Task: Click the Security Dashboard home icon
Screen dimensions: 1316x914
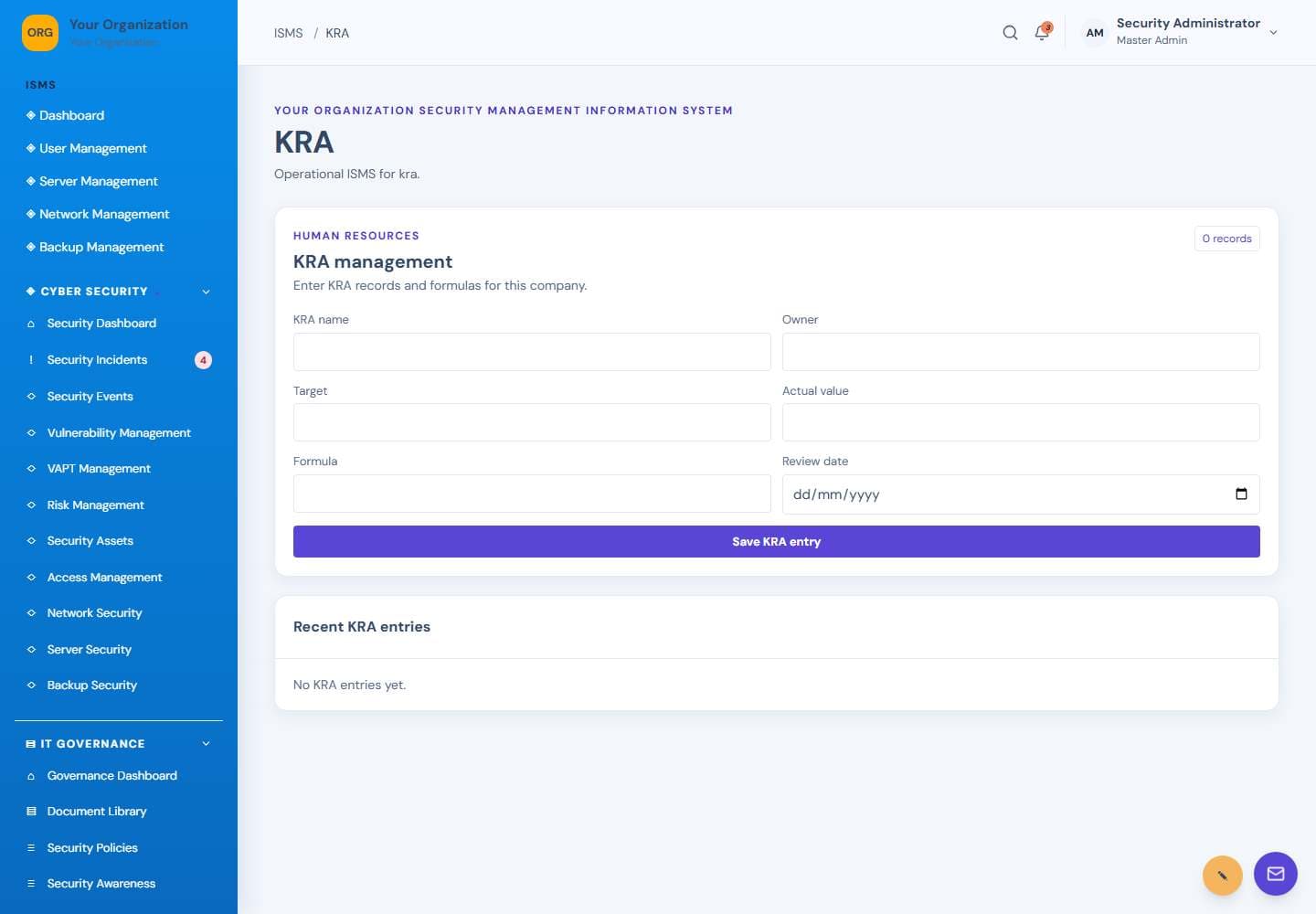Action: (x=31, y=324)
